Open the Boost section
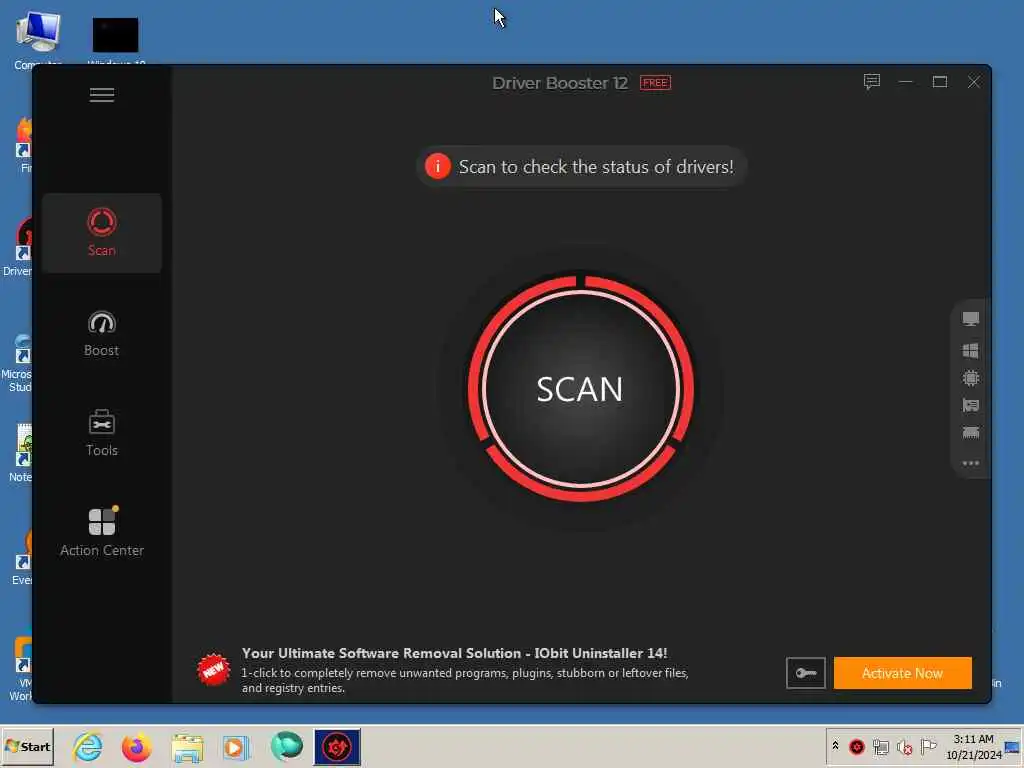1024x768 pixels. point(102,334)
